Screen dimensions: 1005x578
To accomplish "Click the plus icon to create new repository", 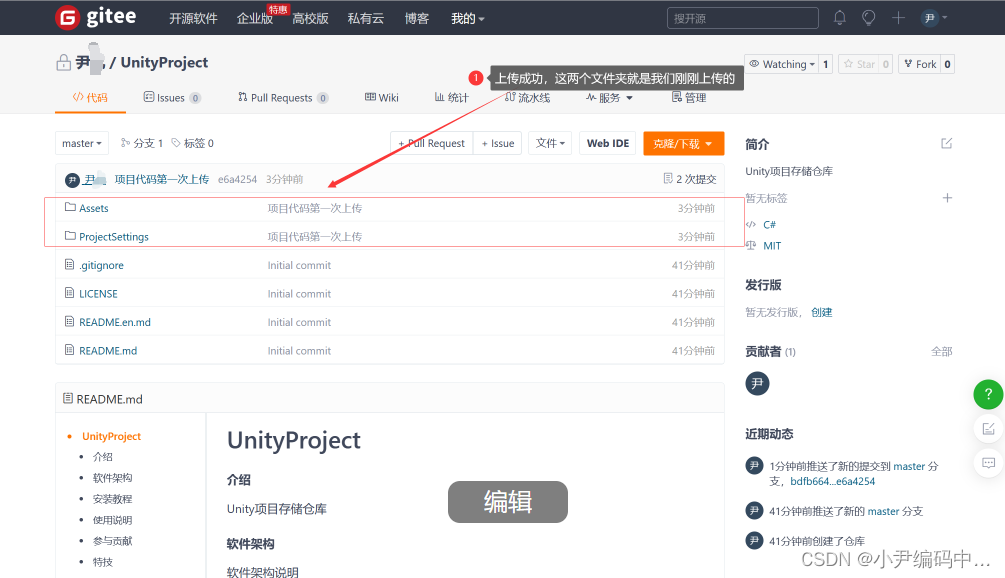I will 896,16.
